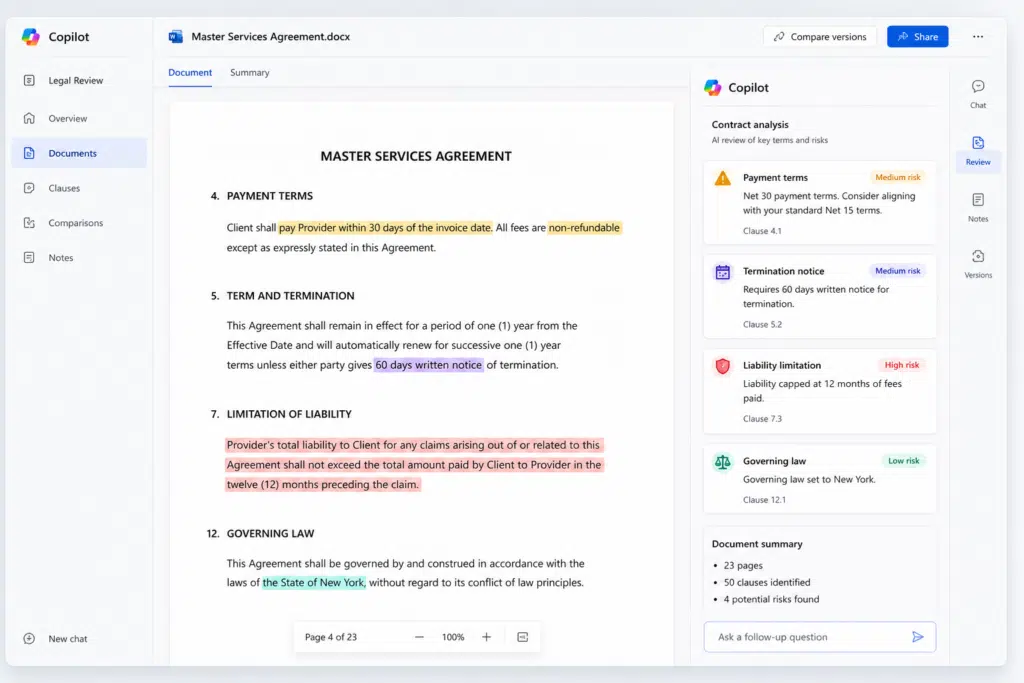Click '4 potential risks found' summary item
The image size is (1024, 683).
coord(771,599)
